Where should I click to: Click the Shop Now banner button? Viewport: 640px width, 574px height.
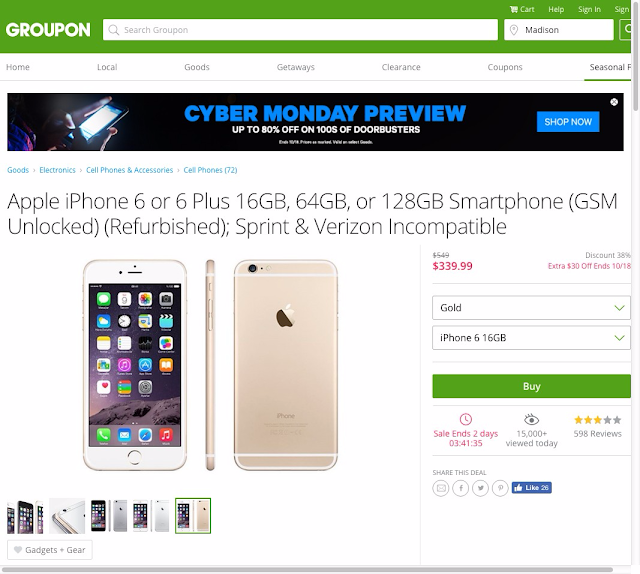pos(568,122)
